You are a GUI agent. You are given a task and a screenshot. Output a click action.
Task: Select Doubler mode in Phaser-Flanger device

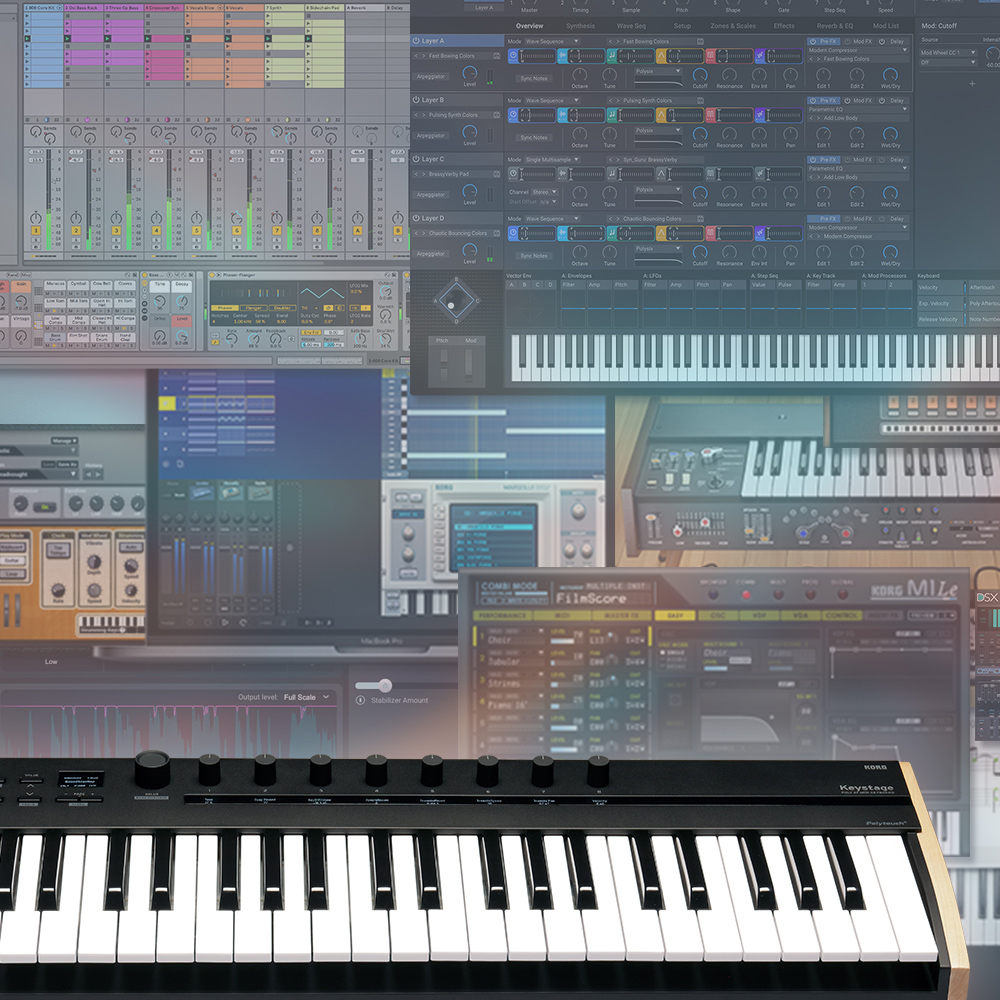tap(283, 308)
